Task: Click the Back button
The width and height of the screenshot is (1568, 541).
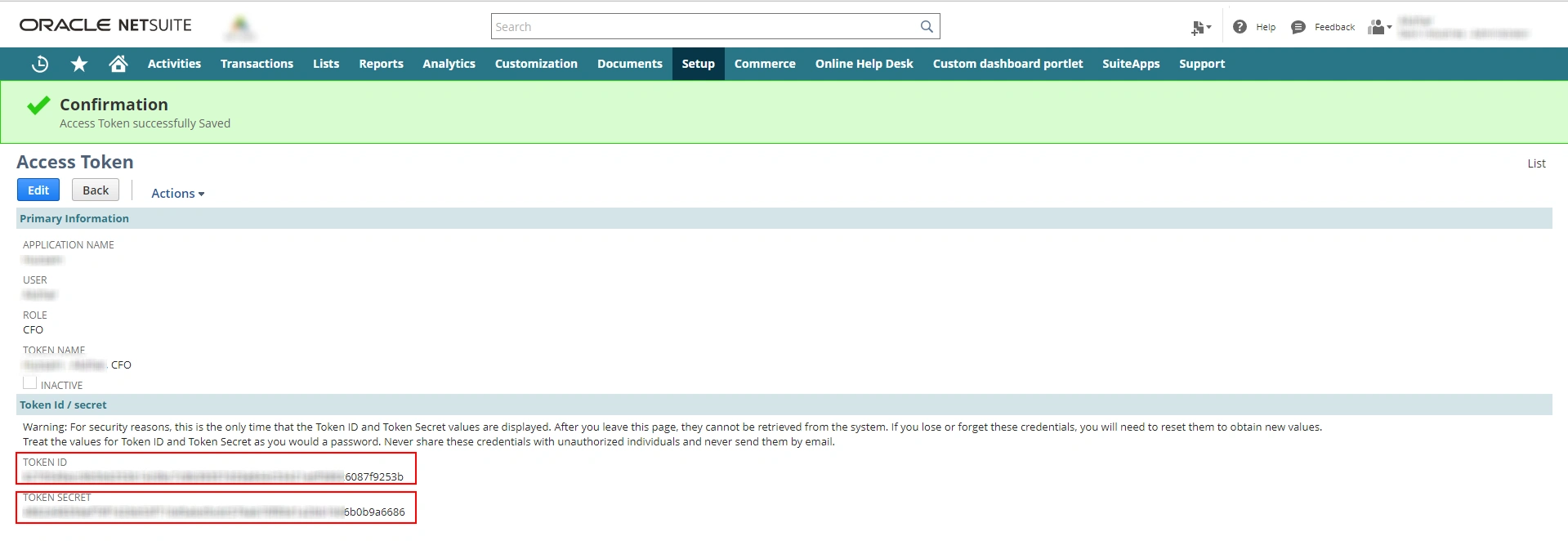Action: click(x=96, y=190)
